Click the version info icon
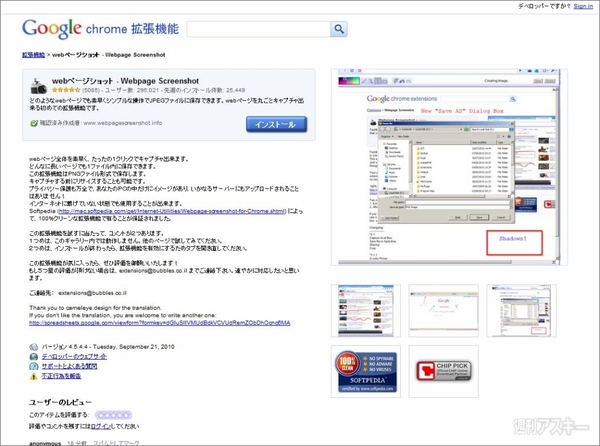The width and height of the screenshot is (600, 446). click(34, 347)
